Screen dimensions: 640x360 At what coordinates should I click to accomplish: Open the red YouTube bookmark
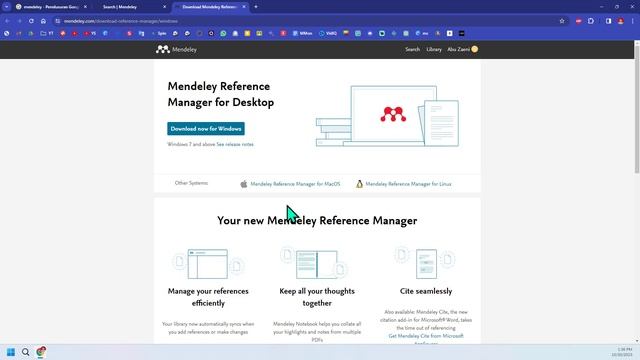pos(75,33)
